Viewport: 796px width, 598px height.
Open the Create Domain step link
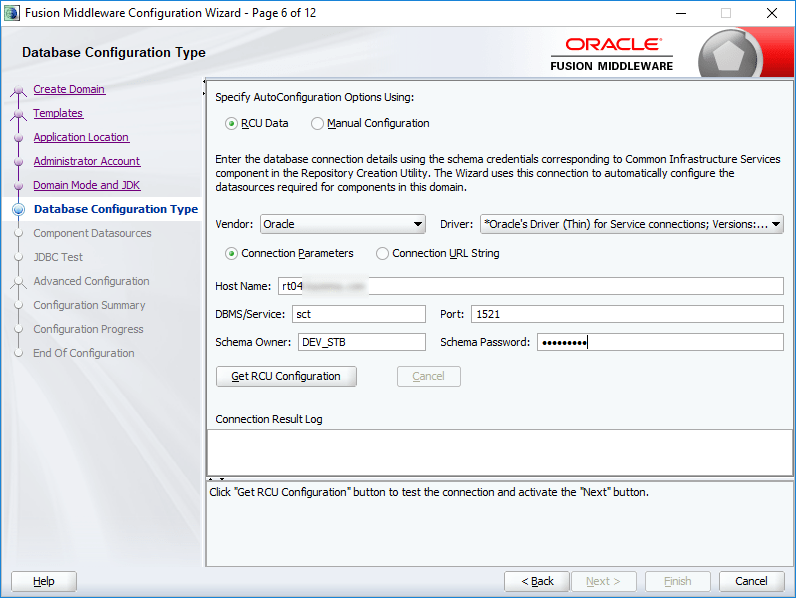click(69, 89)
